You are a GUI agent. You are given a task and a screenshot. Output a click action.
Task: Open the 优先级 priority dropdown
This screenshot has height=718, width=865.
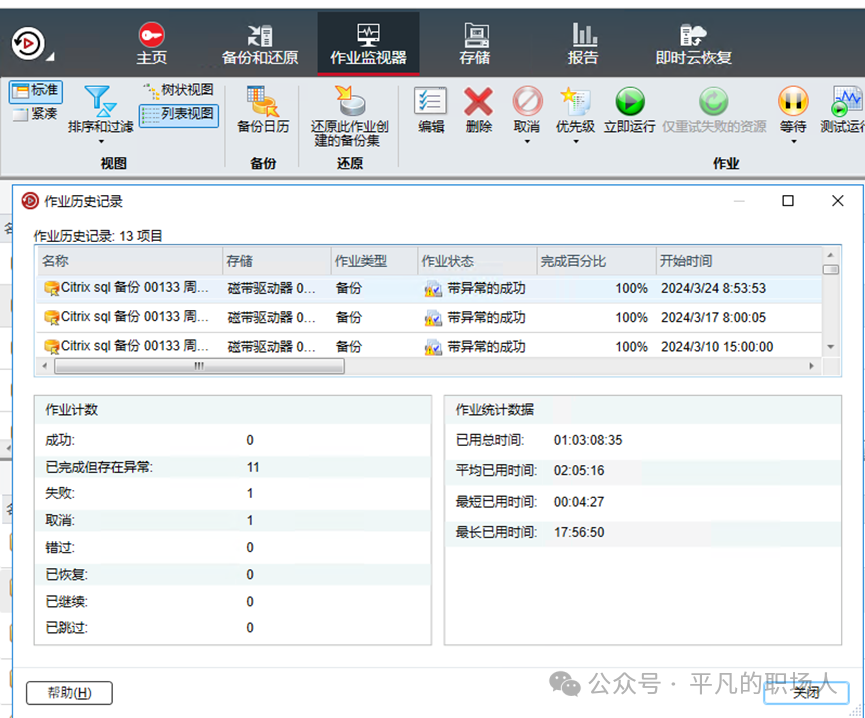(575, 141)
